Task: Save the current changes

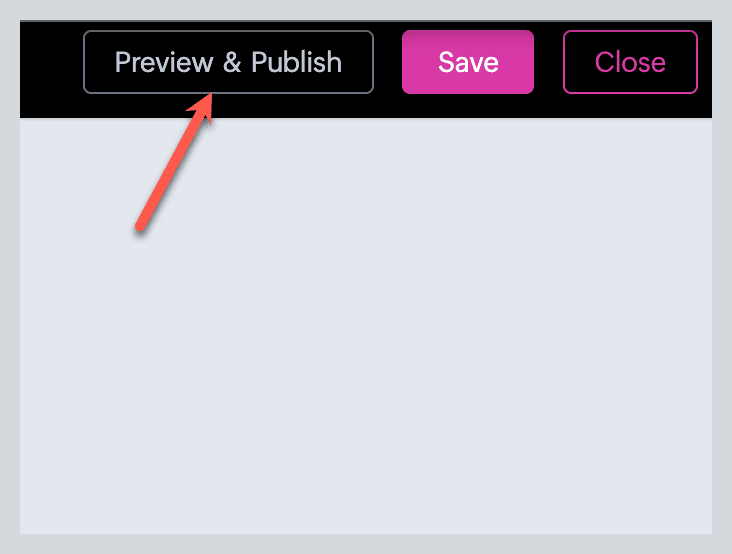Action: [x=468, y=62]
